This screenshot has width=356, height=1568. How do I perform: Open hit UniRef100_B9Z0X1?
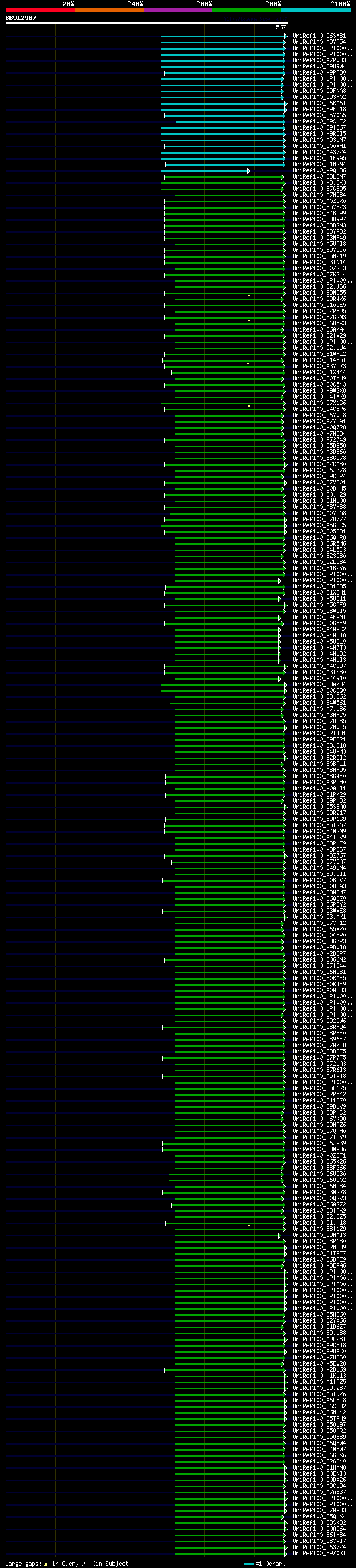[319, 1553]
